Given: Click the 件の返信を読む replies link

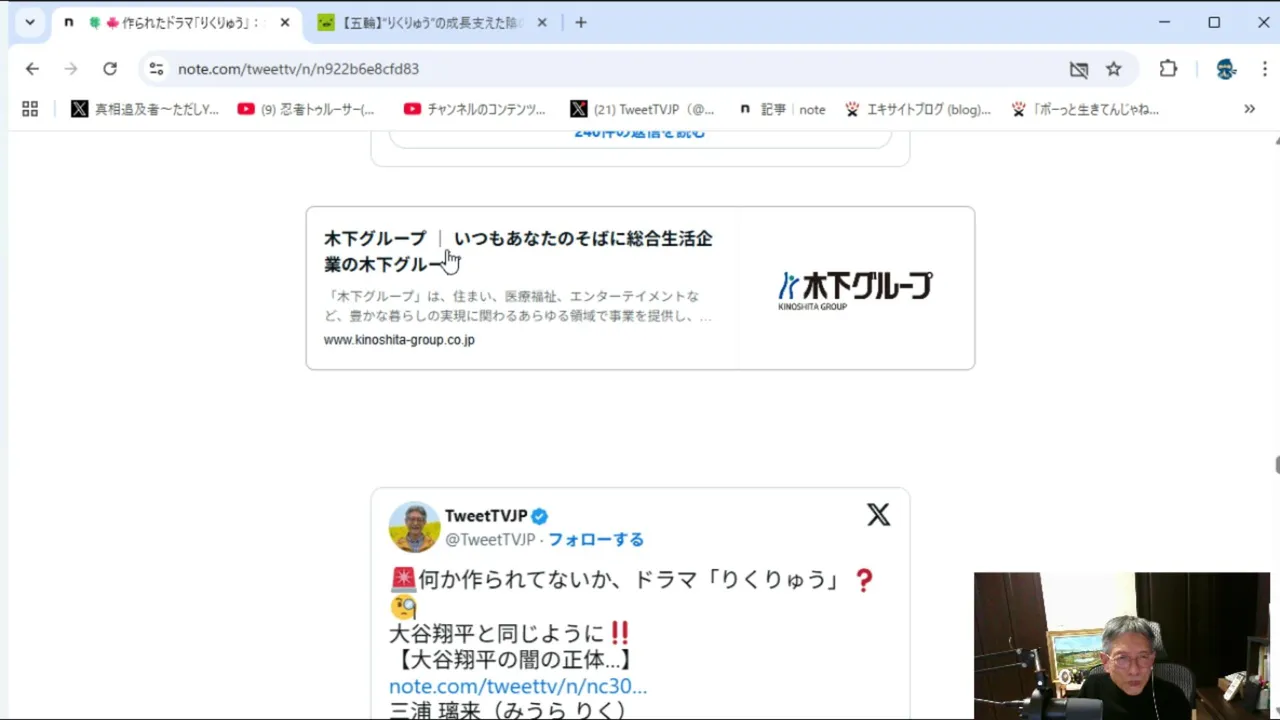Looking at the screenshot, I should pyautogui.click(x=640, y=134).
